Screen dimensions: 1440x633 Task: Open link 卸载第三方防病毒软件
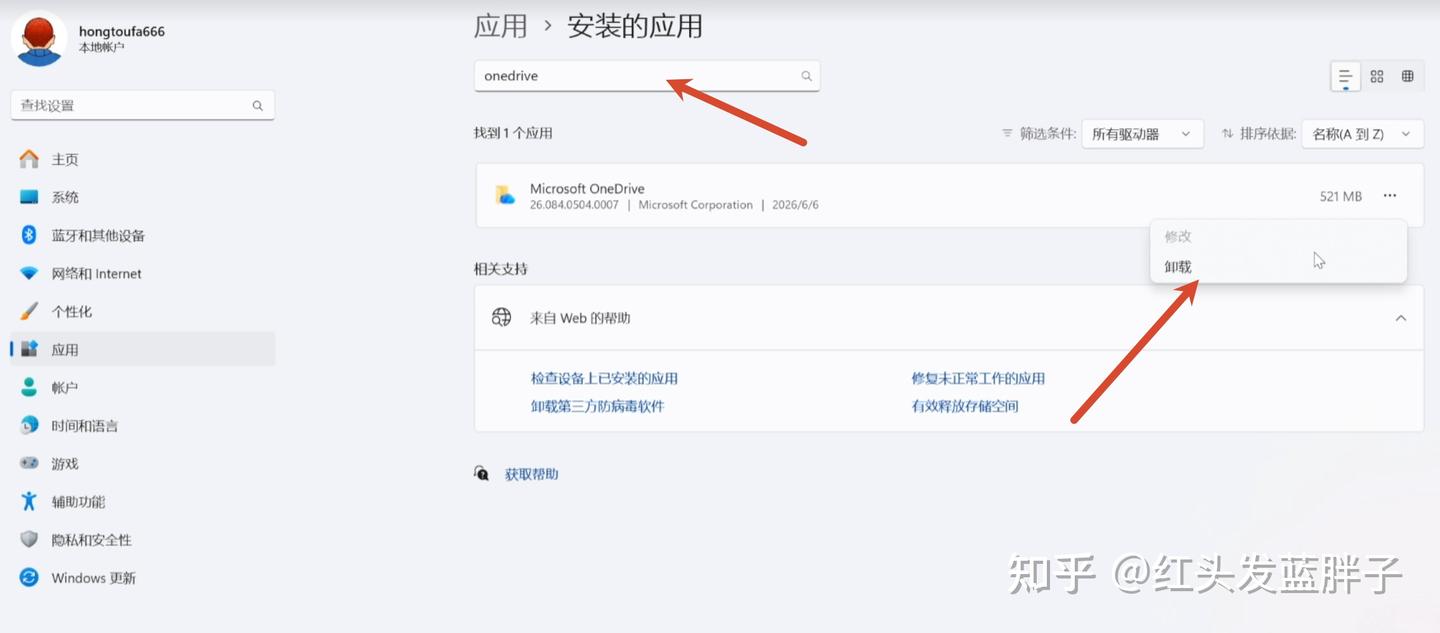click(x=597, y=406)
